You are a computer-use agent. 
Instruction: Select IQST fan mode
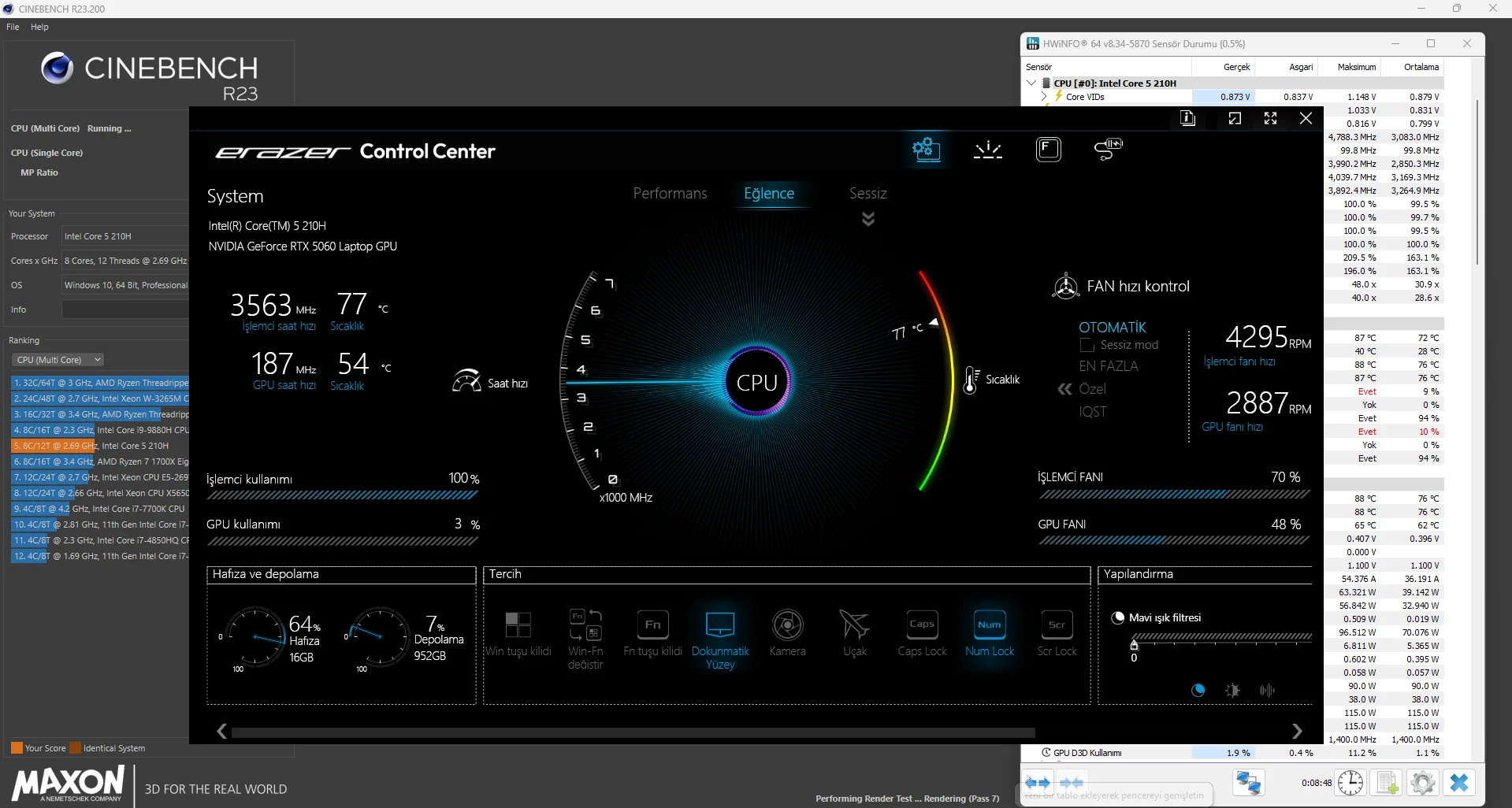[1093, 412]
